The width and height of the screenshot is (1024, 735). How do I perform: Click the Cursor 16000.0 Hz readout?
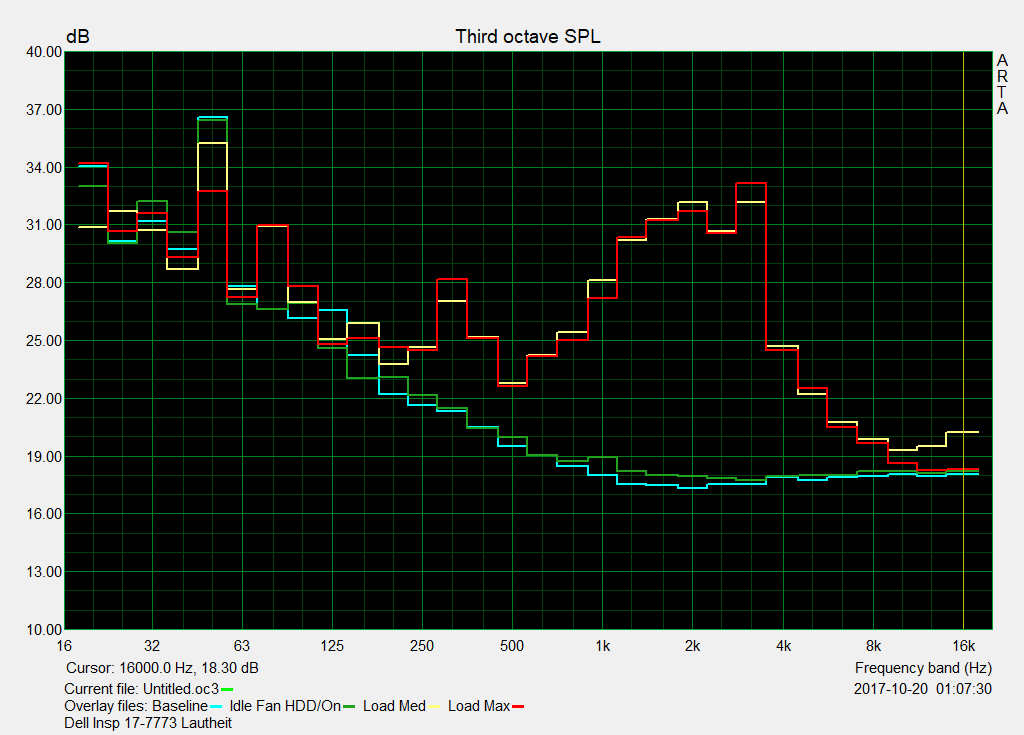162,668
